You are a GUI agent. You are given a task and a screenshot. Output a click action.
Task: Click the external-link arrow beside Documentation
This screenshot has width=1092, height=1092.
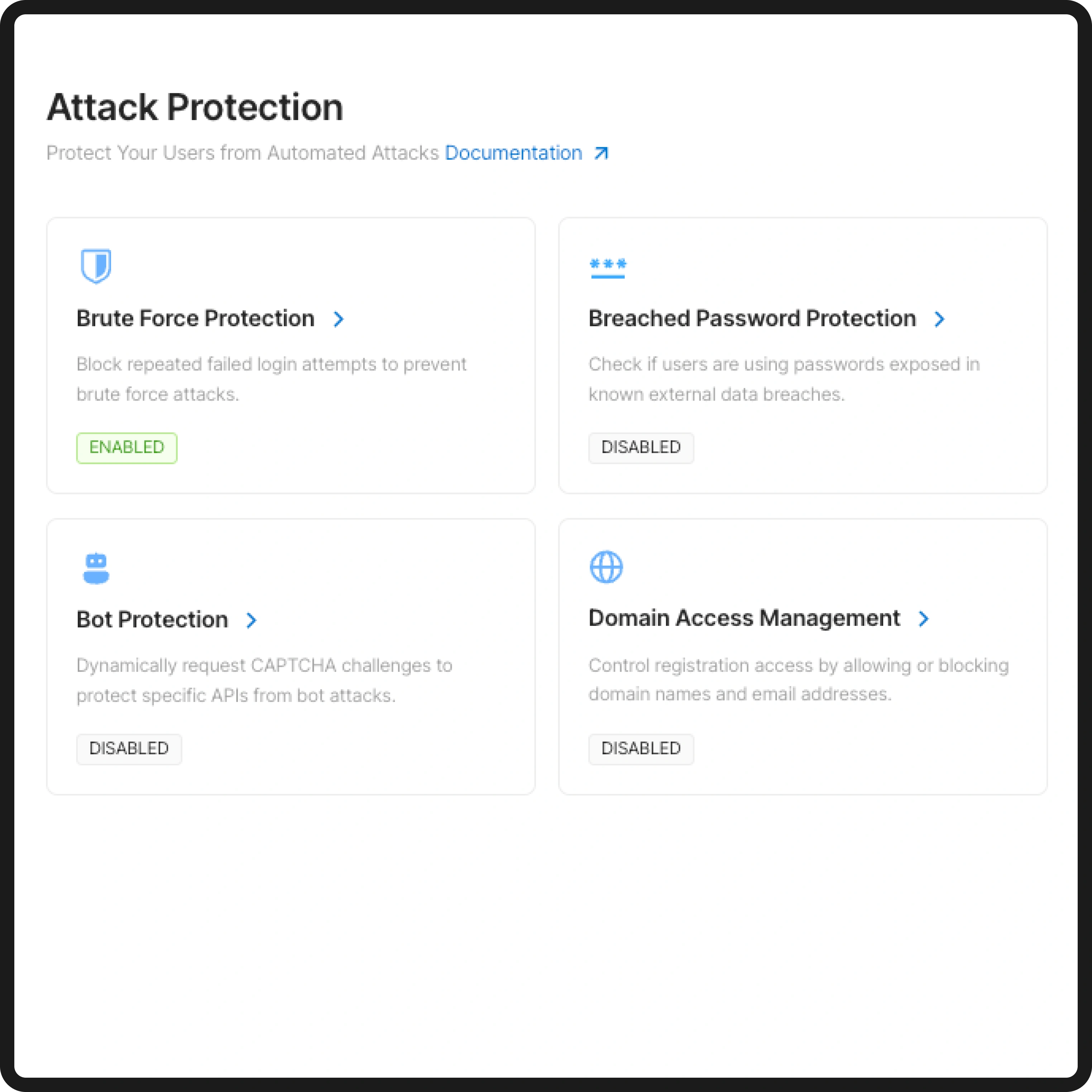click(601, 153)
